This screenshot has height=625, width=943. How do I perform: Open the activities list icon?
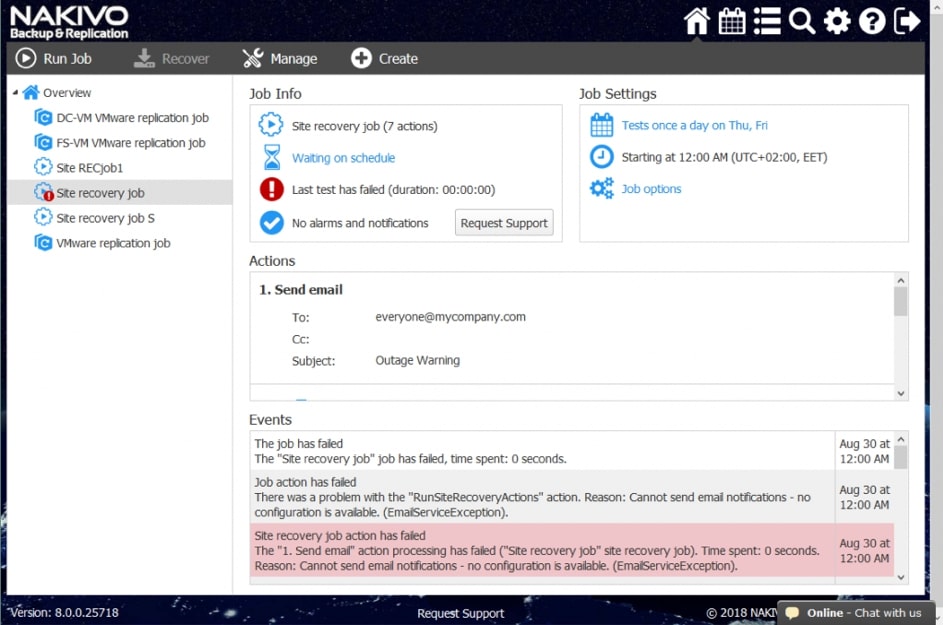point(767,21)
